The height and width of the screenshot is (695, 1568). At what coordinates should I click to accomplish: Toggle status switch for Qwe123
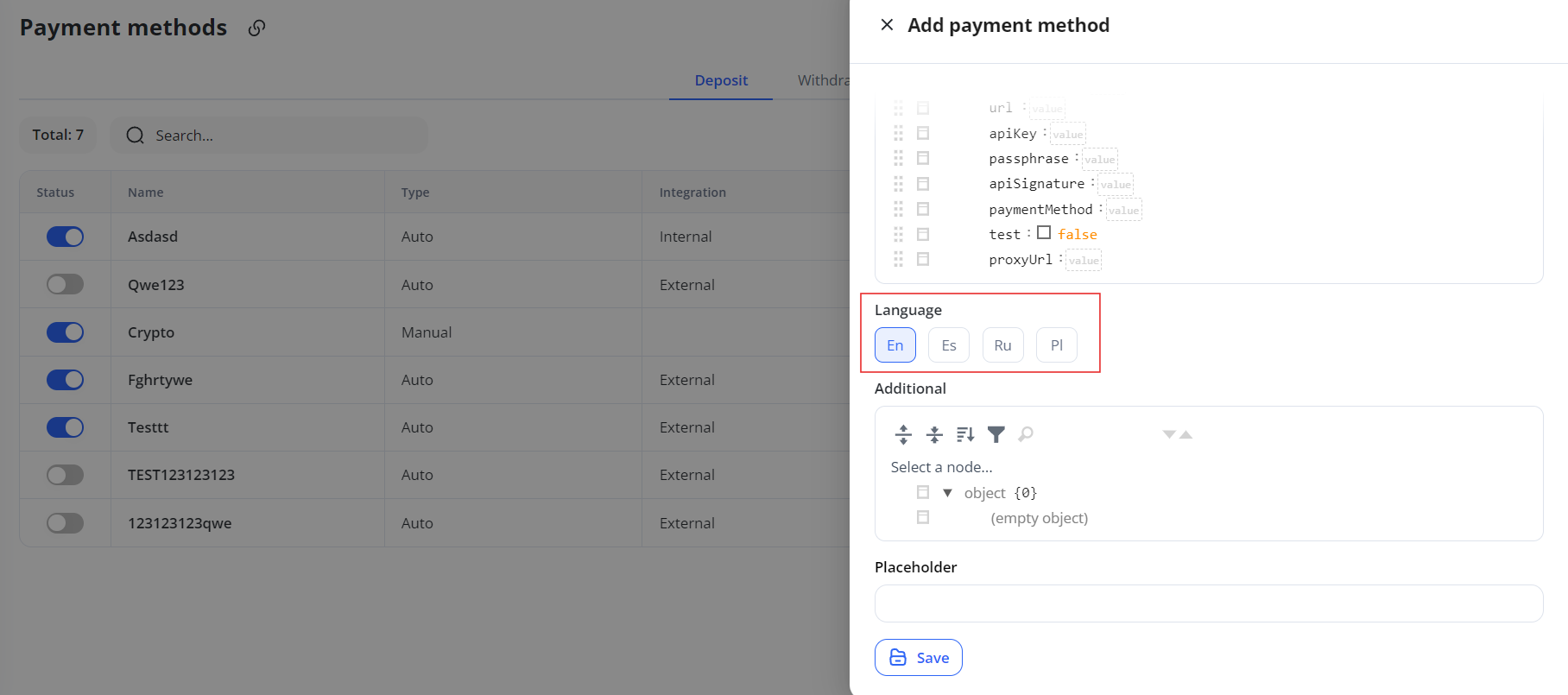point(65,284)
